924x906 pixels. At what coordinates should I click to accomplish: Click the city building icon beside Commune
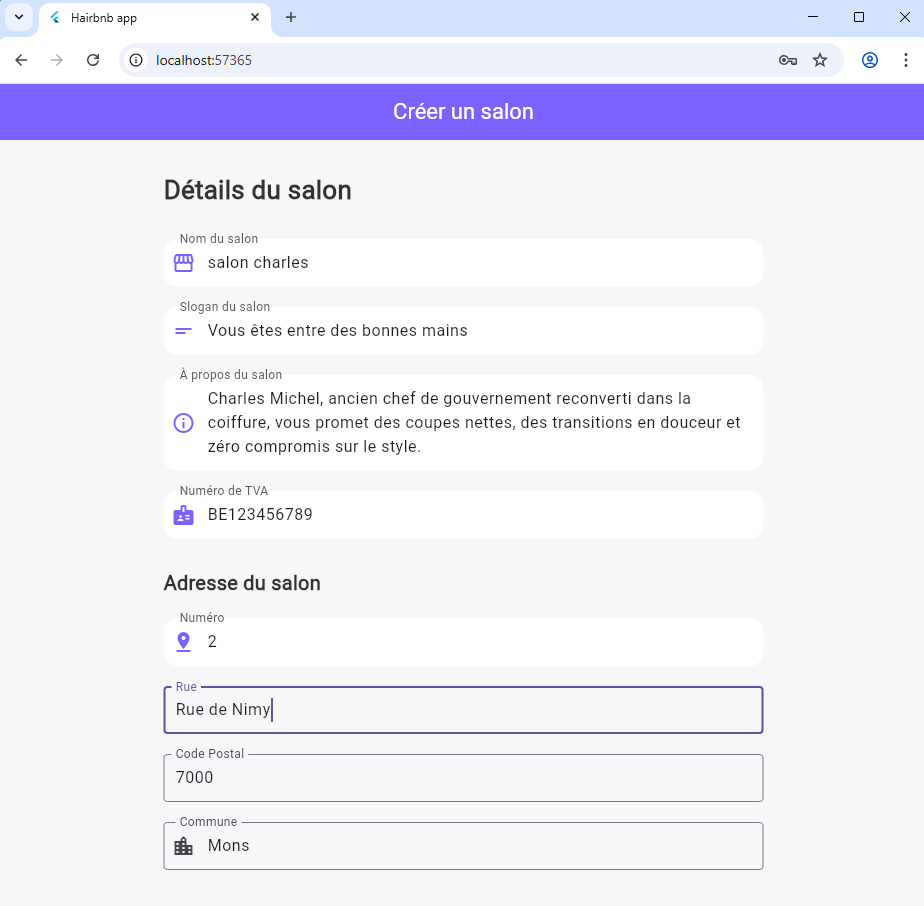183,846
